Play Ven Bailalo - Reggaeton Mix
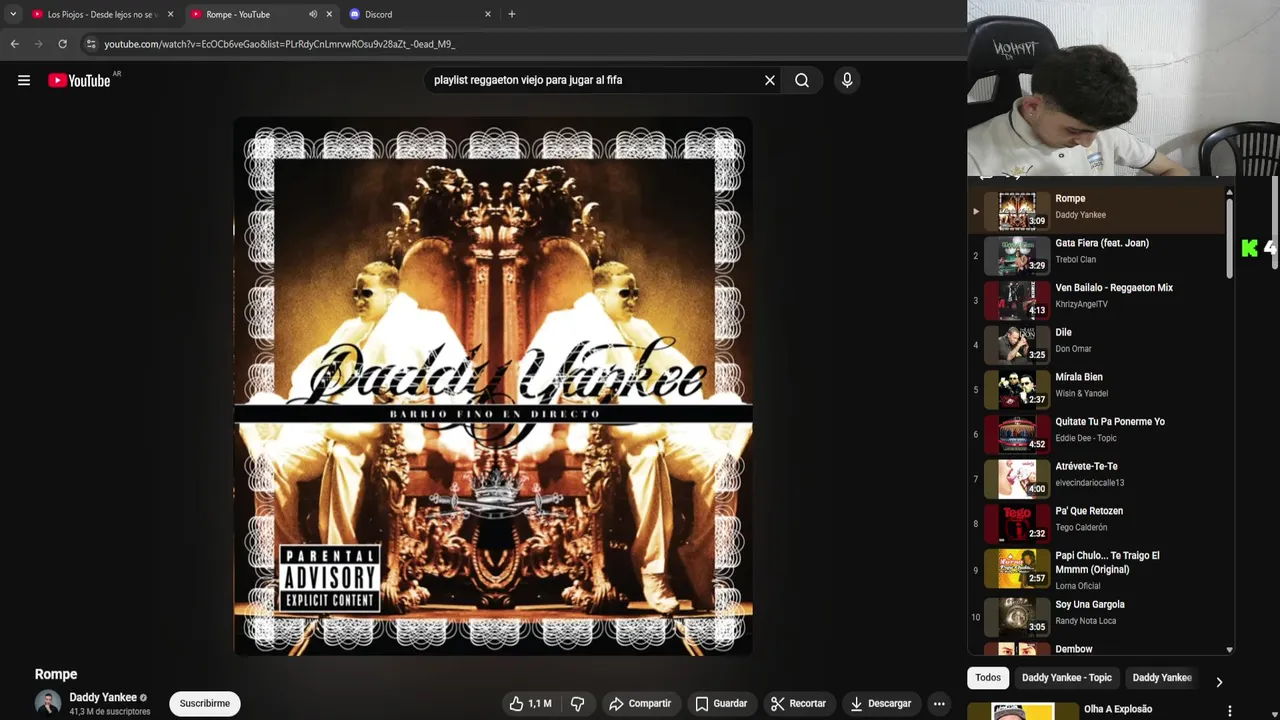The height and width of the screenshot is (720, 1280). [x=1097, y=300]
